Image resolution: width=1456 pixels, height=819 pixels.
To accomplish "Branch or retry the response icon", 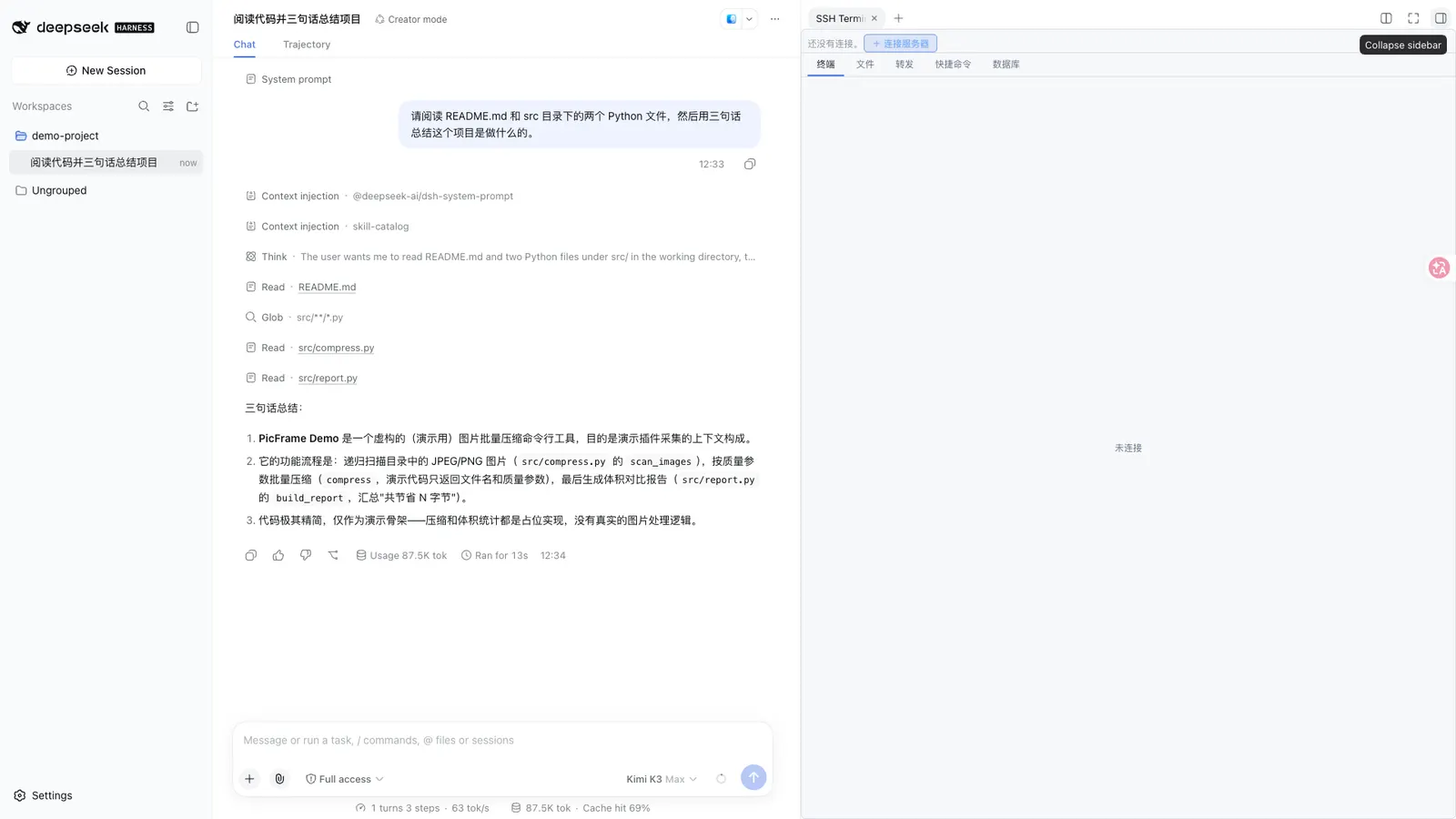I will click(333, 555).
